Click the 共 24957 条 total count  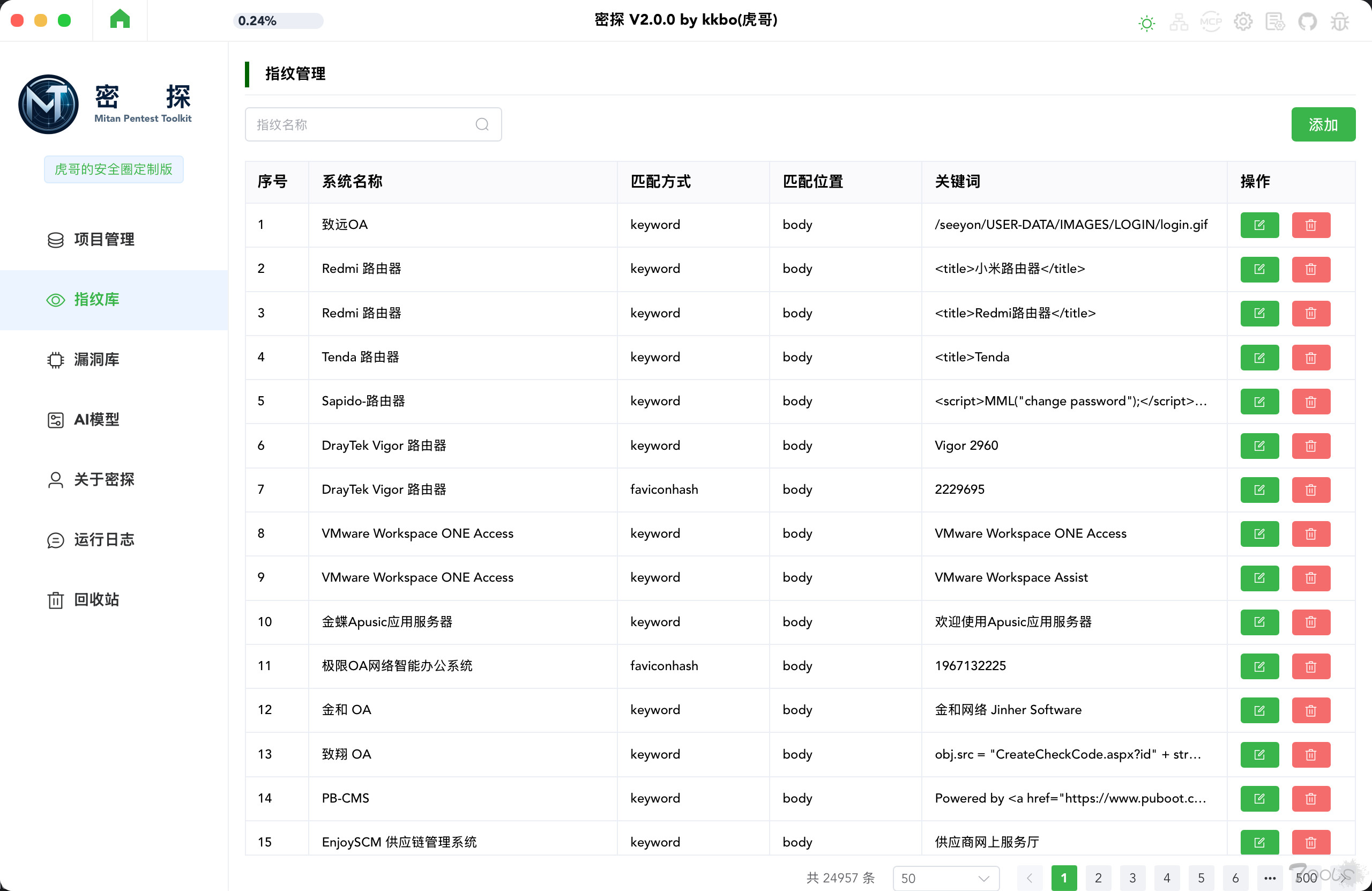point(840,878)
